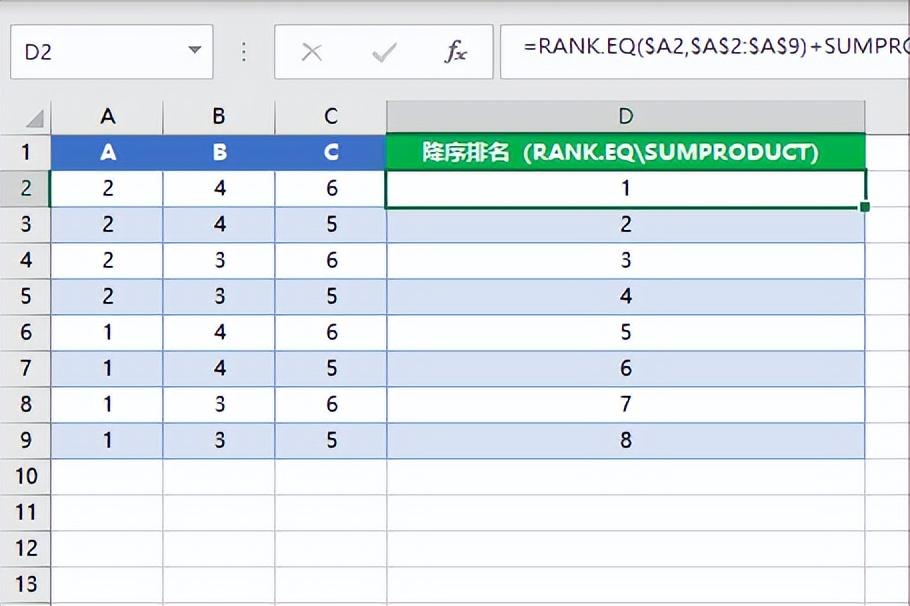Image resolution: width=910 pixels, height=606 pixels.
Task: Select column B header
Action: coord(219,117)
